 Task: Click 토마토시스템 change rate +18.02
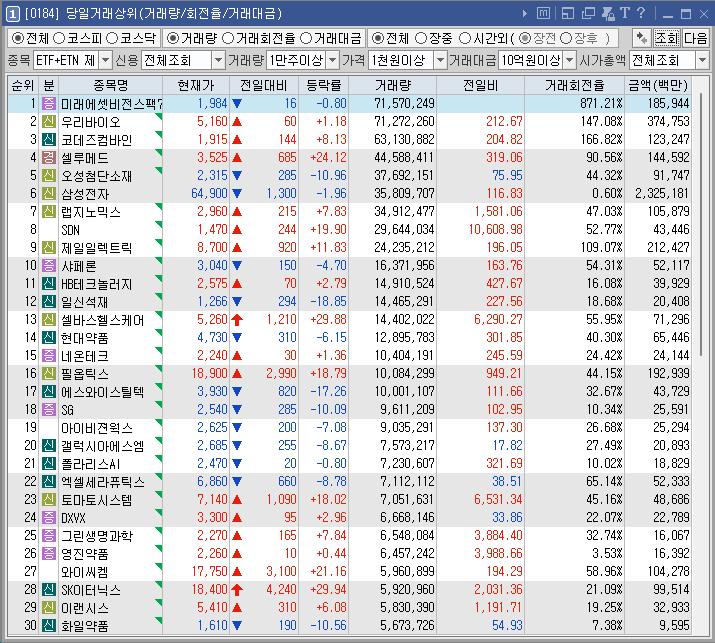click(x=328, y=499)
